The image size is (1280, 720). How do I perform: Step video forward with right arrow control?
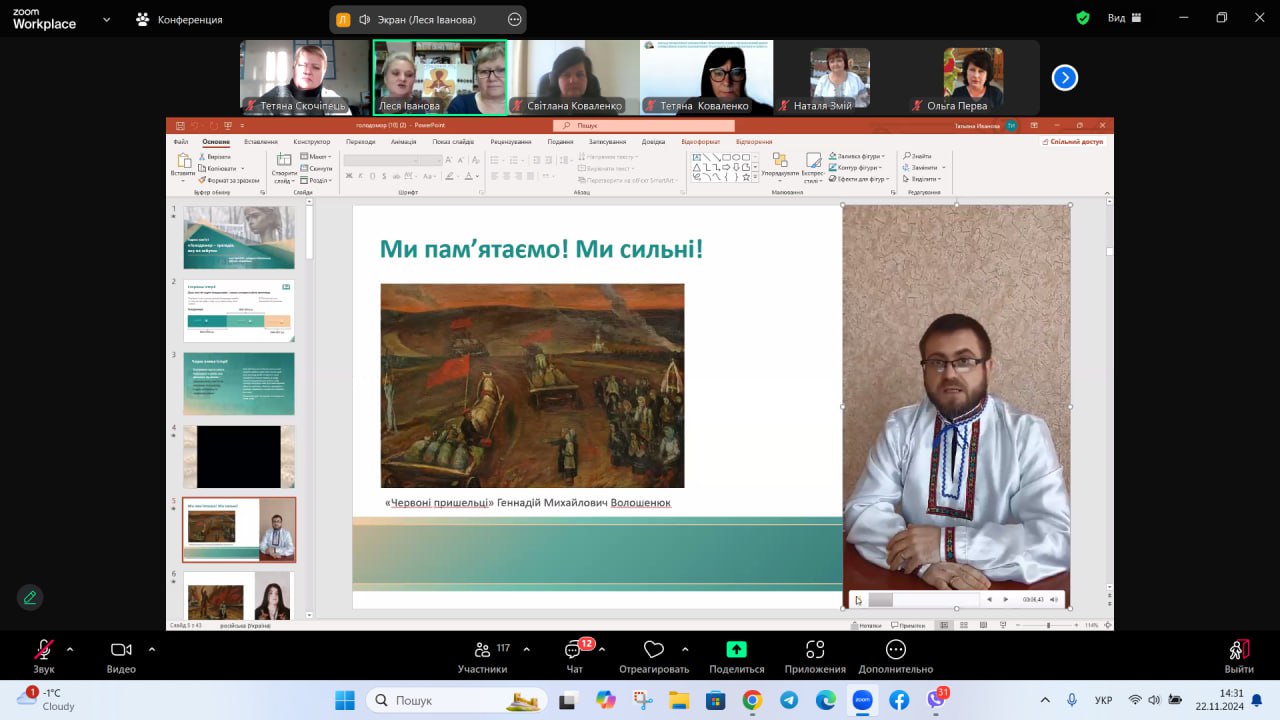coord(1005,599)
